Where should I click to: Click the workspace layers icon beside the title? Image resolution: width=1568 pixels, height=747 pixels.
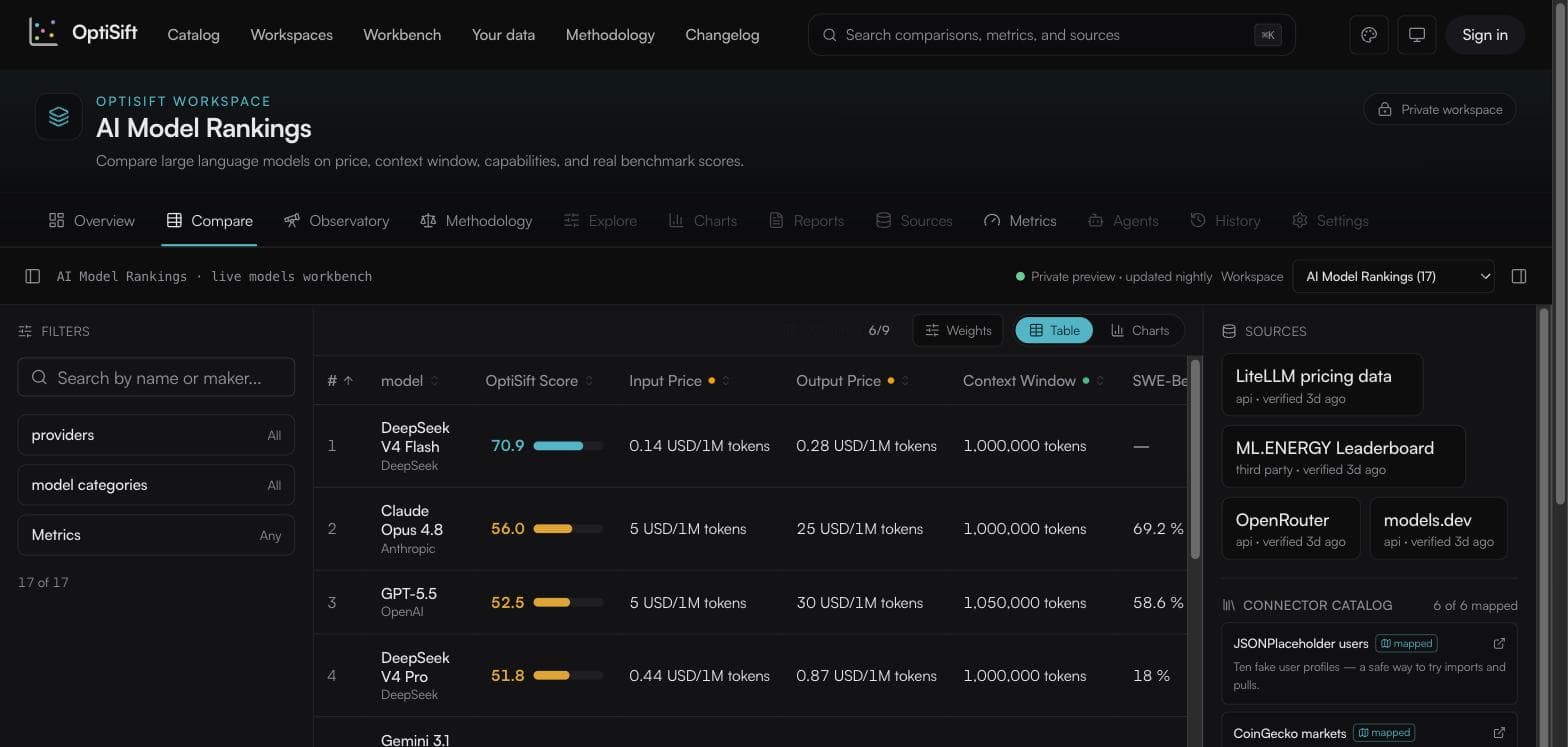[x=59, y=117]
